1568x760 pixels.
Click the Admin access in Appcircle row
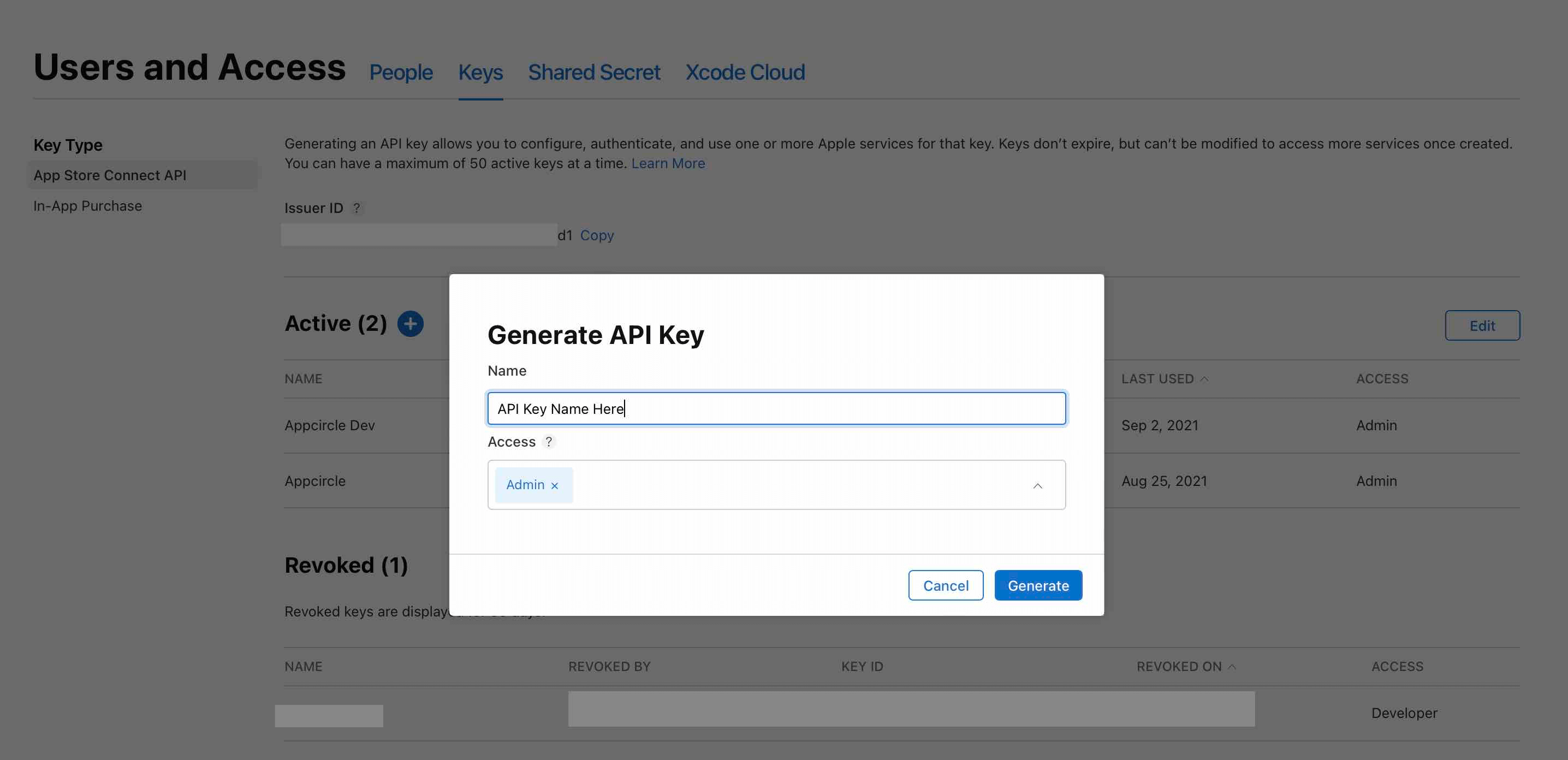(x=1376, y=482)
